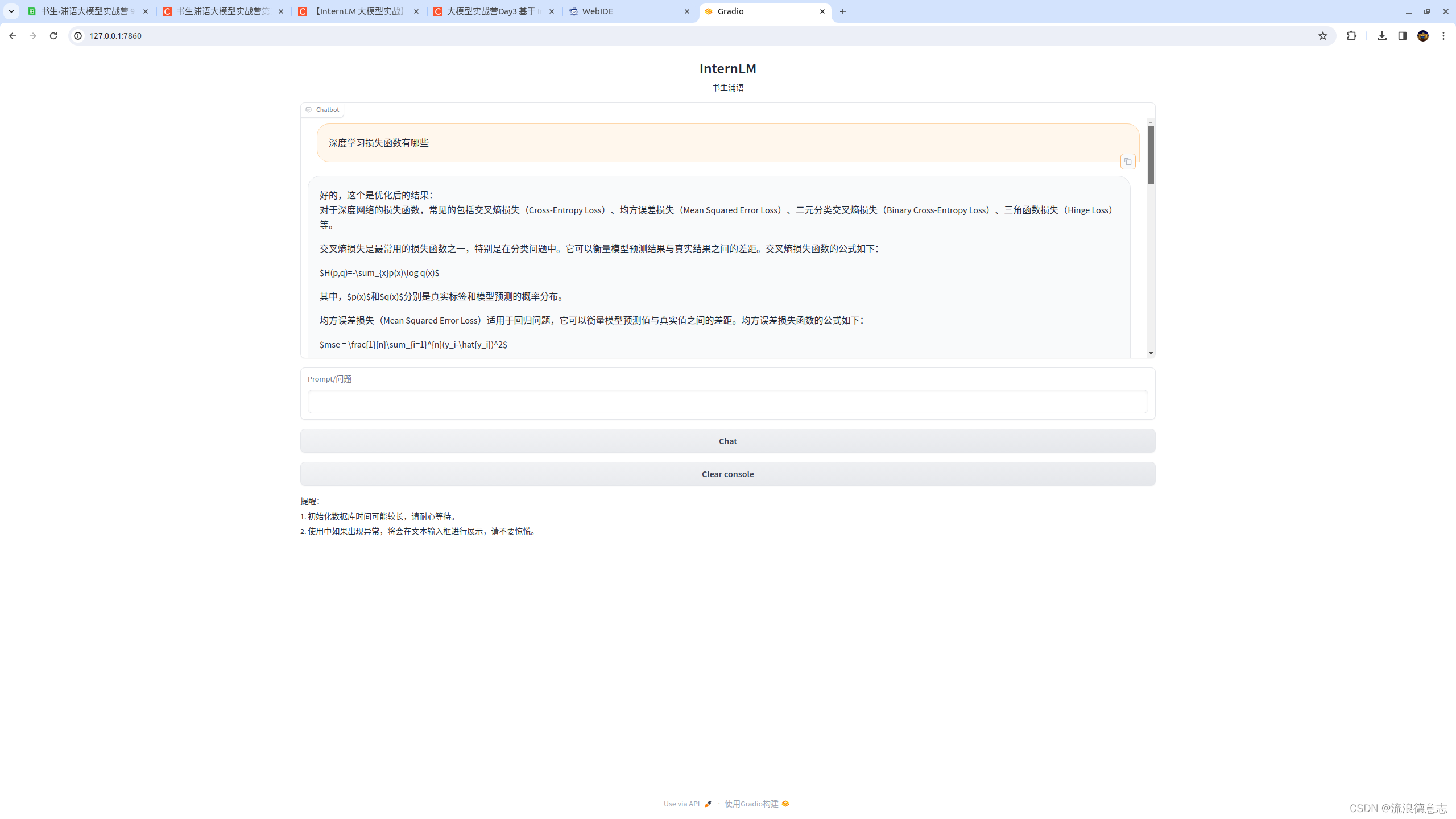Click the address bar URL 127.0.0.1:7860

click(115, 36)
